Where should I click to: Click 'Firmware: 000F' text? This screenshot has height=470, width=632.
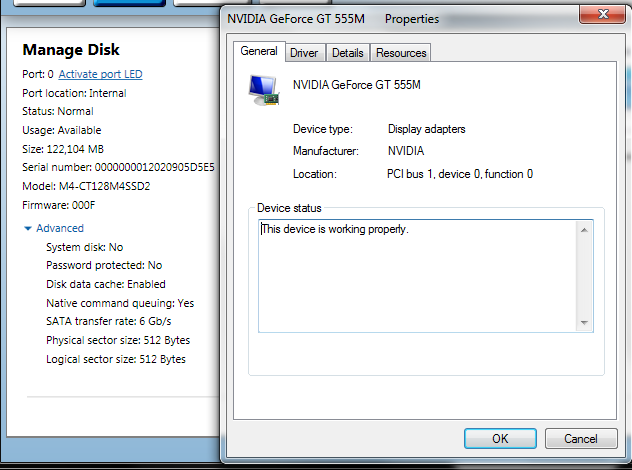coord(59,205)
